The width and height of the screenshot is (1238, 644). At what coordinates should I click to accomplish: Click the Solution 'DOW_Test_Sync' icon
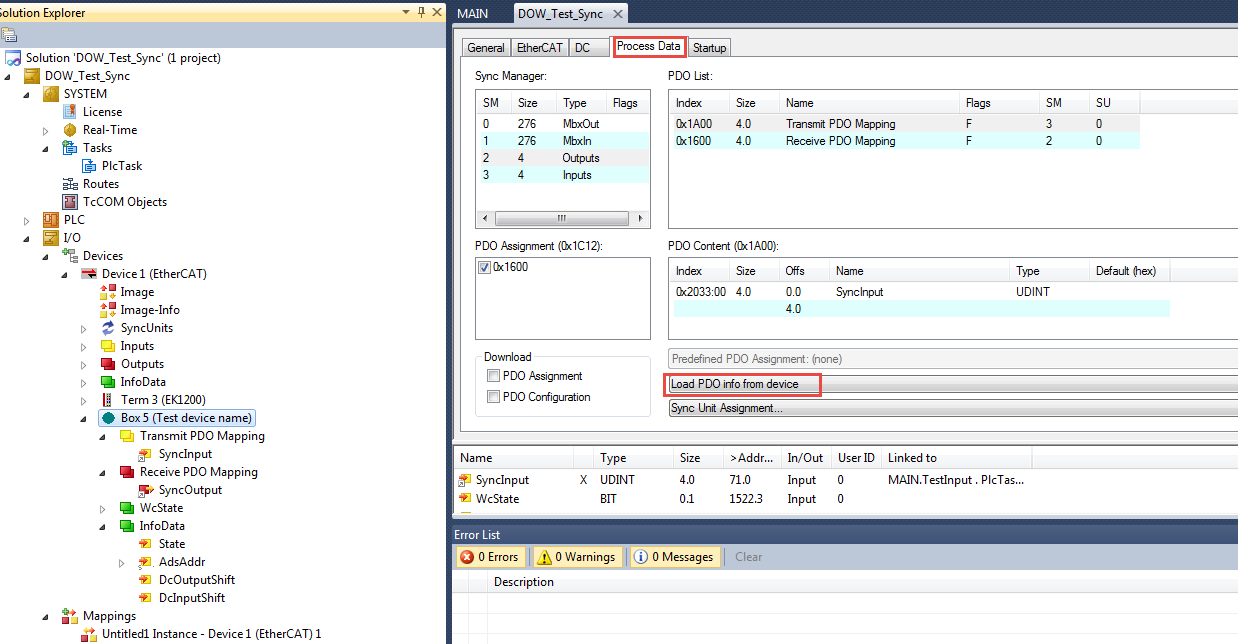[13, 58]
